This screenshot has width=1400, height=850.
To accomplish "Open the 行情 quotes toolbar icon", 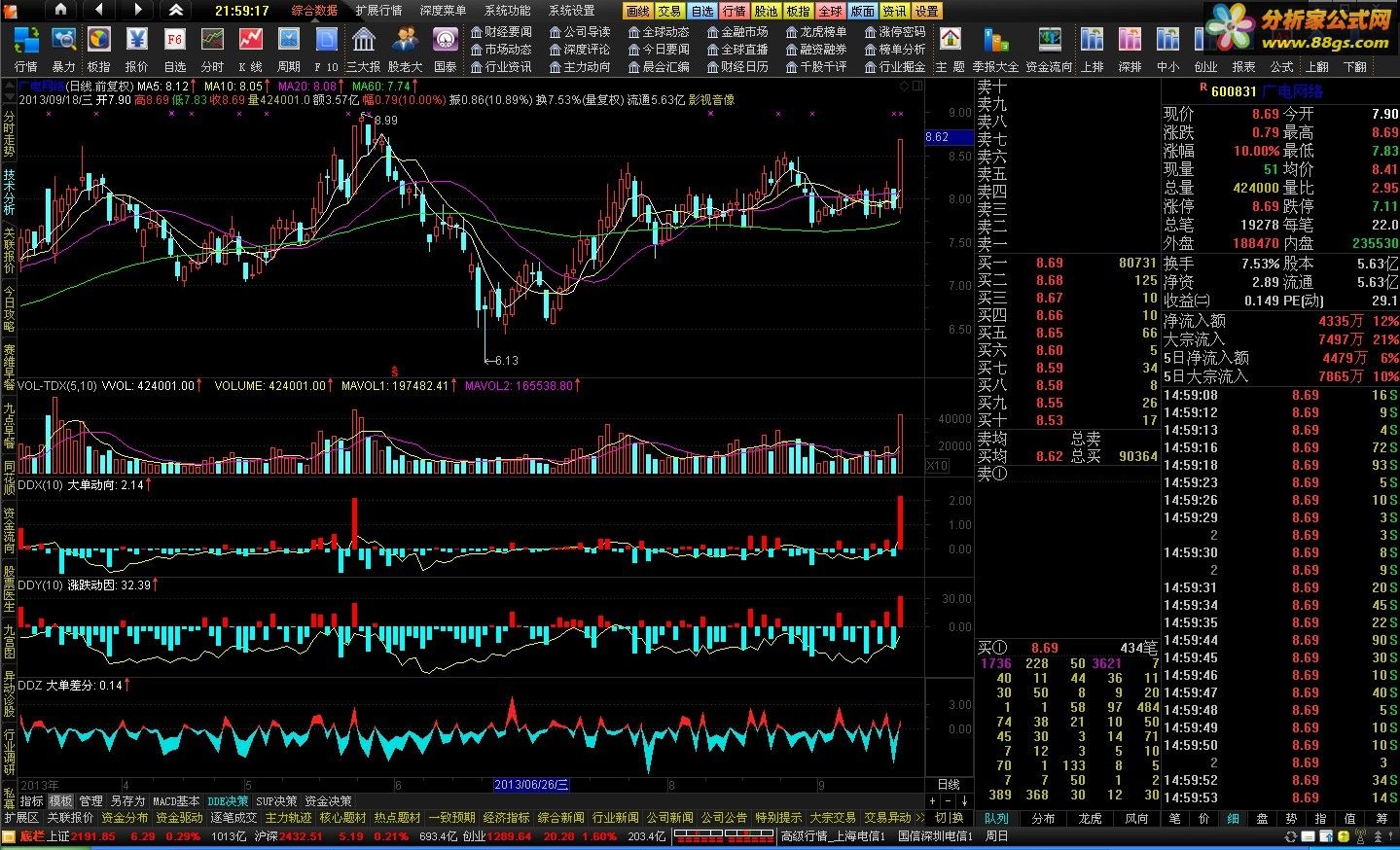I will coord(26,50).
